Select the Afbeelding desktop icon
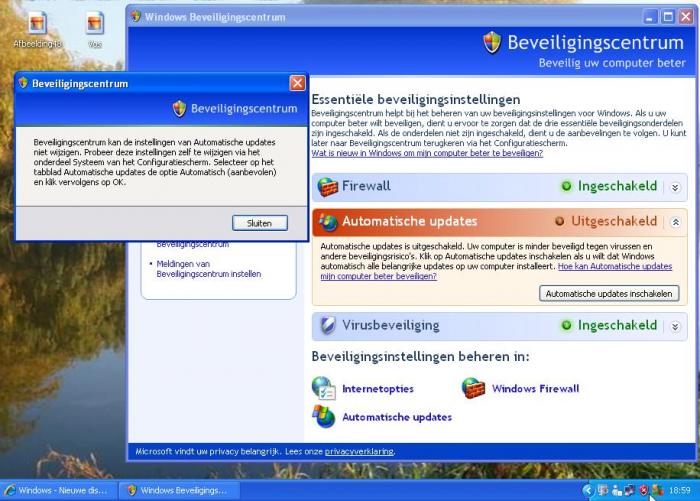The image size is (700, 501). coord(38,30)
